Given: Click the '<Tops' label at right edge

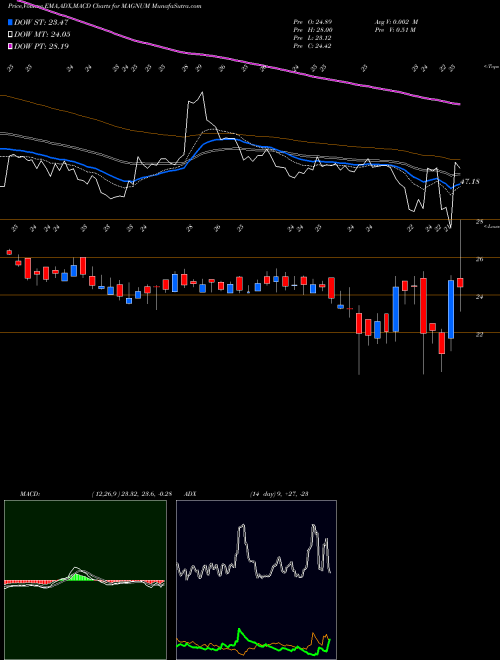Looking at the screenshot, I should [x=491, y=67].
